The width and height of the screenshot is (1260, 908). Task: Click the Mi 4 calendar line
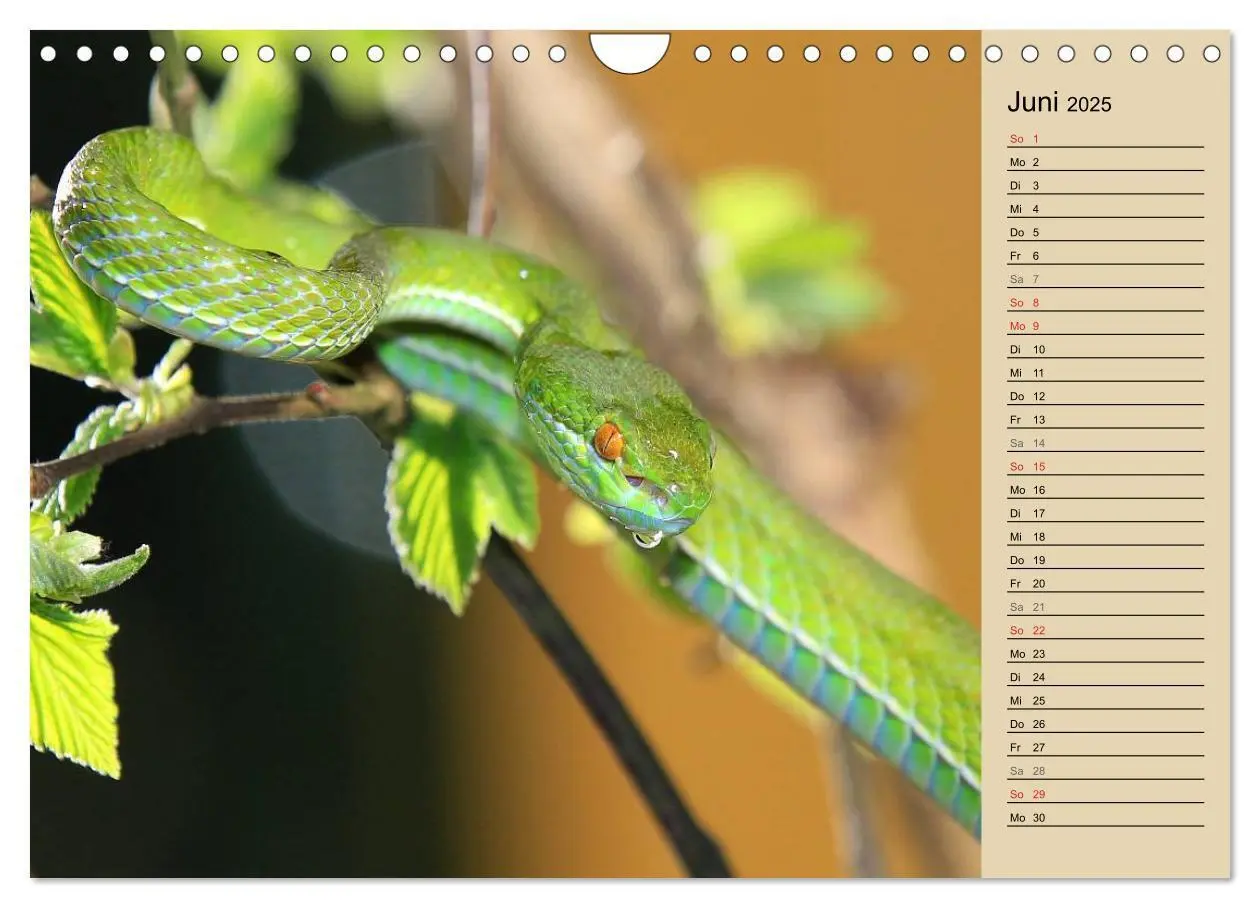click(1105, 209)
